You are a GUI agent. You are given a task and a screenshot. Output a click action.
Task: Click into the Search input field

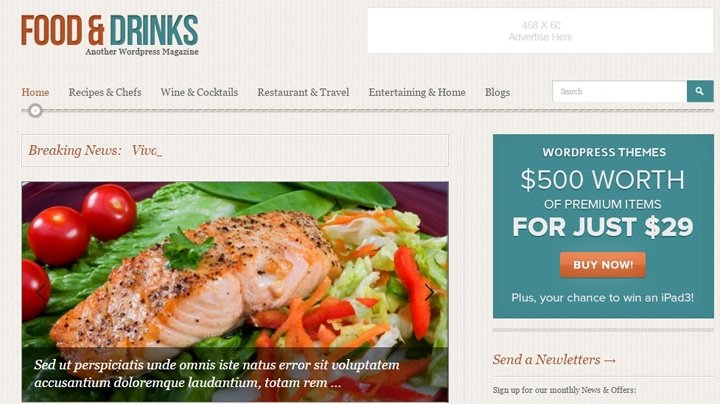(619, 91)
